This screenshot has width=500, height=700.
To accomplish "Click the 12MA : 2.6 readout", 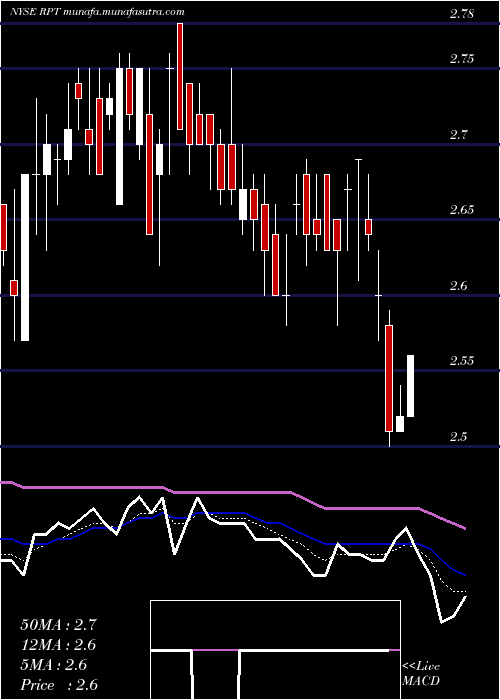I will click(x=58, y=645).
